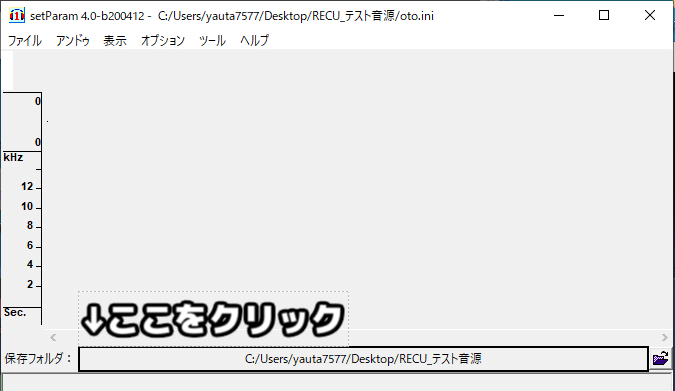Click the 保存フォルダ path input field
Screen dimensions: 675x391
[363, 359]
